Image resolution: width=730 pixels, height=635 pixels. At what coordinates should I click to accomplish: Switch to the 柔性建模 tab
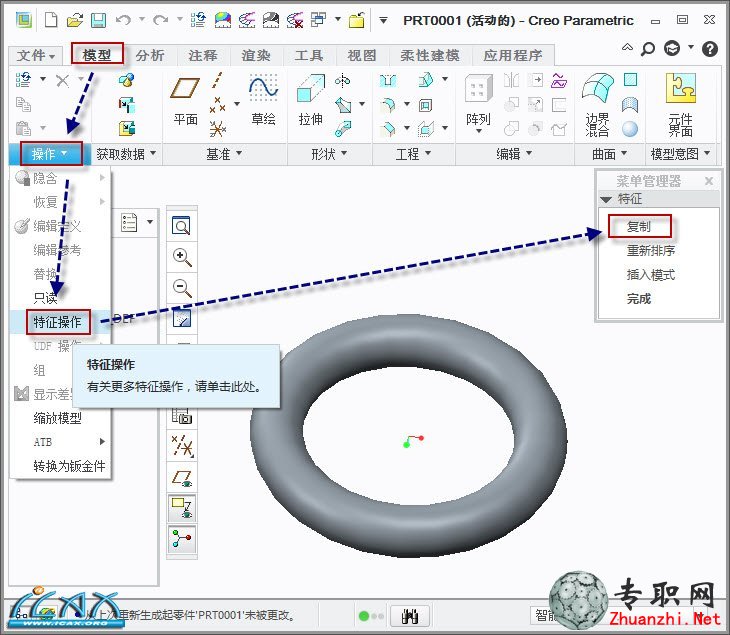(430, 55)
